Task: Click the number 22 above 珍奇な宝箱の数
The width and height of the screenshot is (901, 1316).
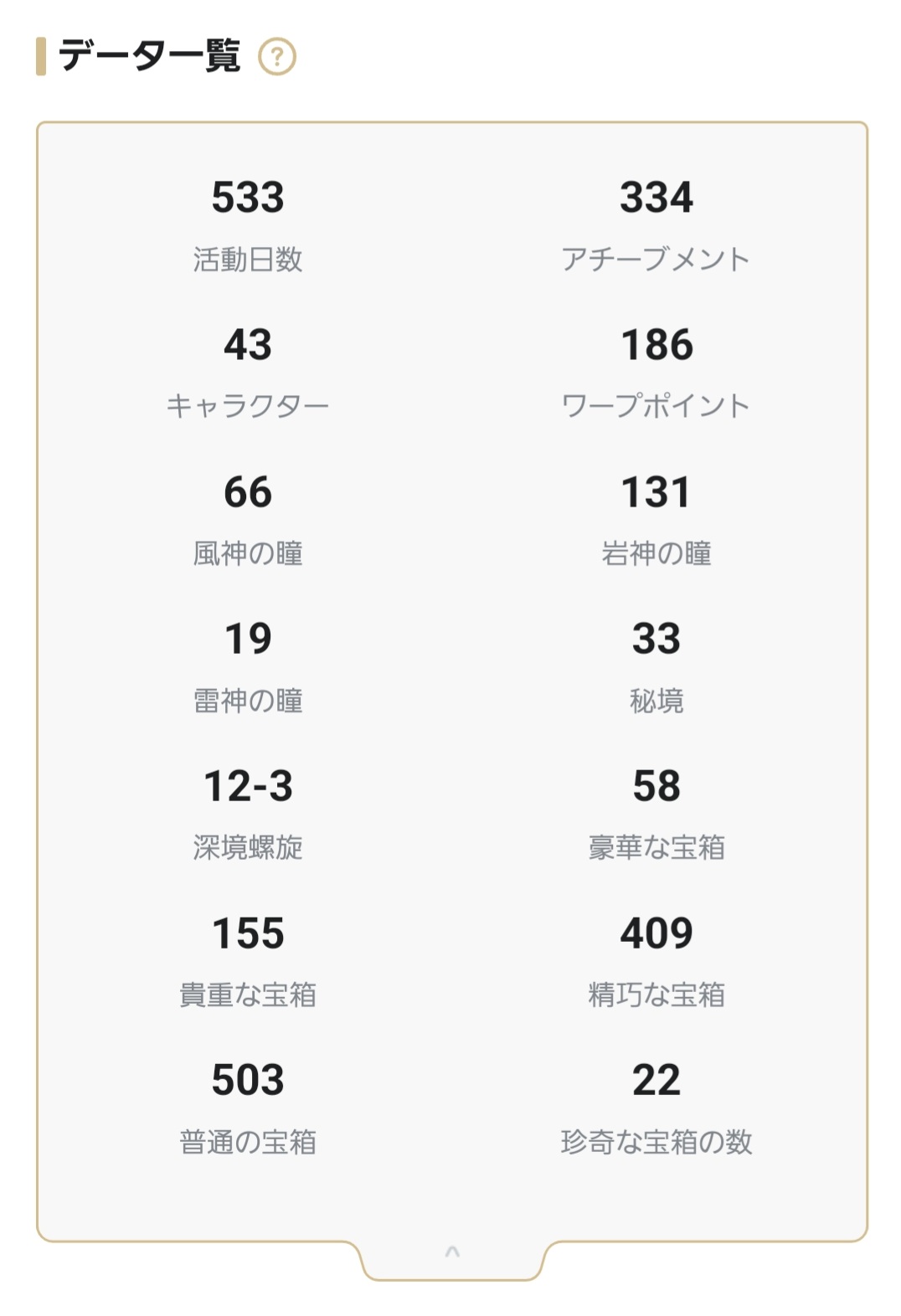Action: [656, 1080]
